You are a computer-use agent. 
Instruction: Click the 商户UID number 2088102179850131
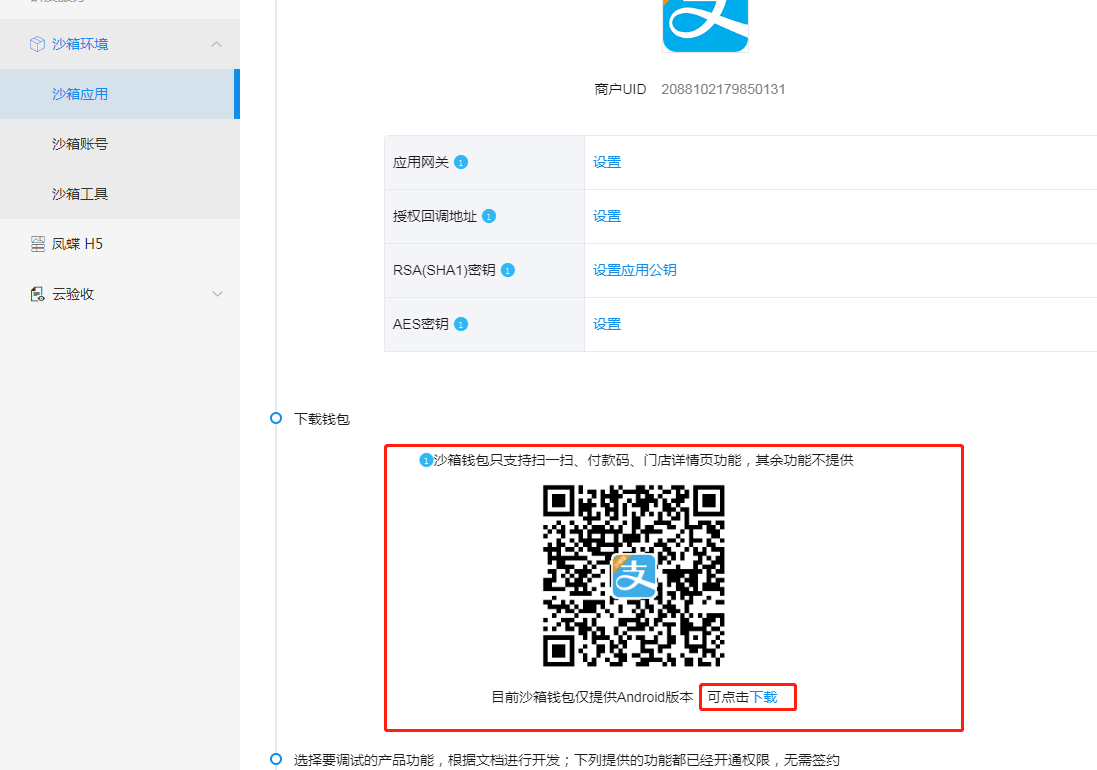(x=723, y=90)
